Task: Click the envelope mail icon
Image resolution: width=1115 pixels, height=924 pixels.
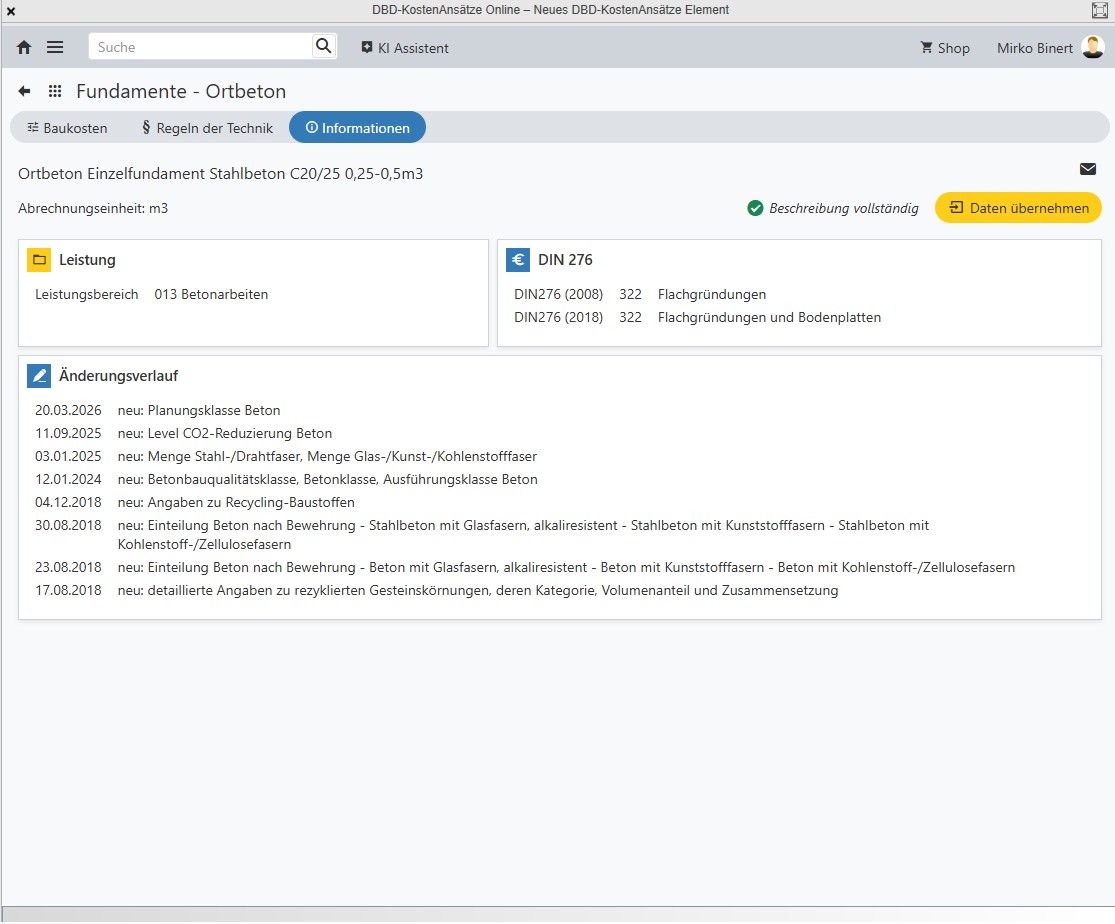Action: coord(1088,169)
